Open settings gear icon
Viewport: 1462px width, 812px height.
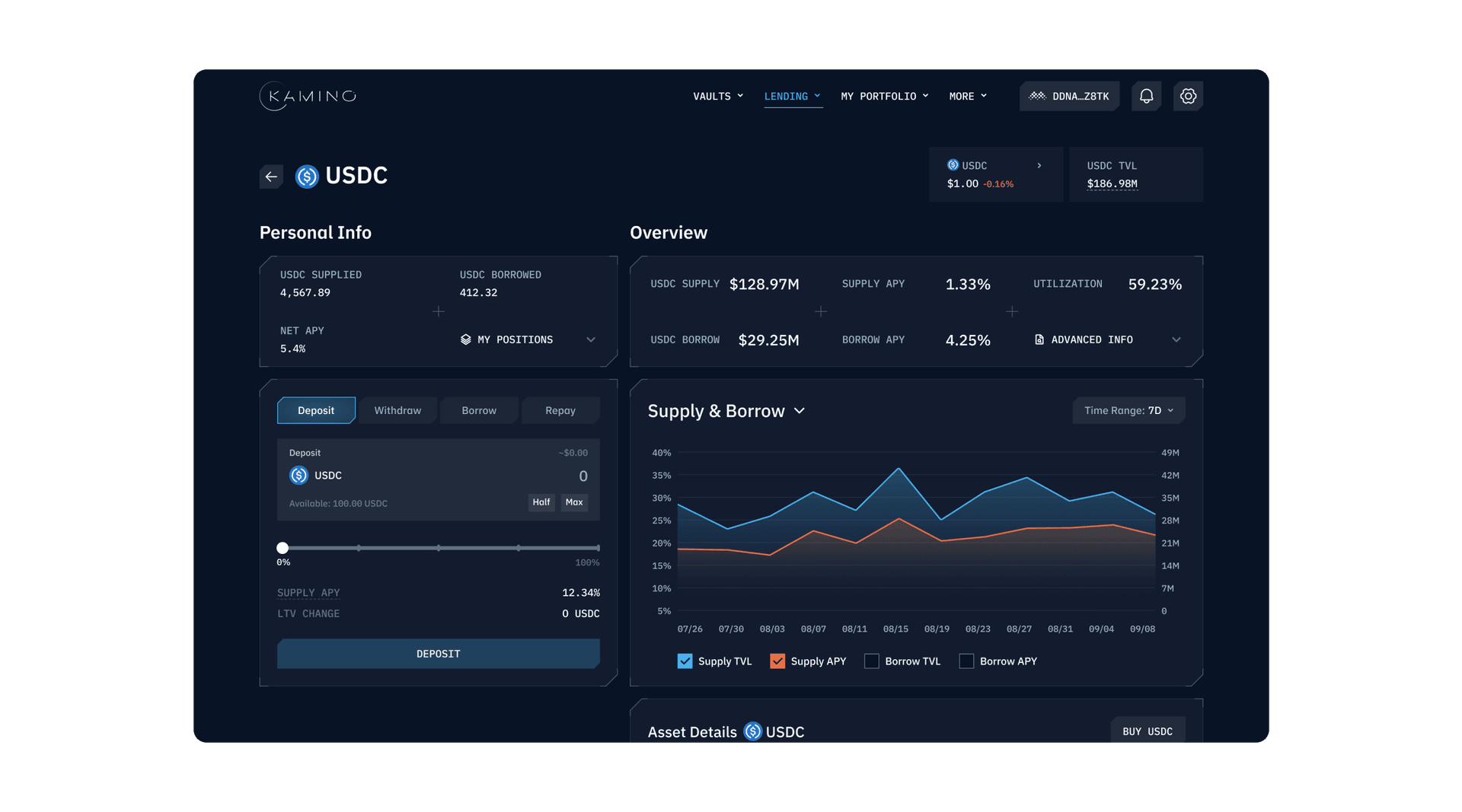pos(1188,96)
